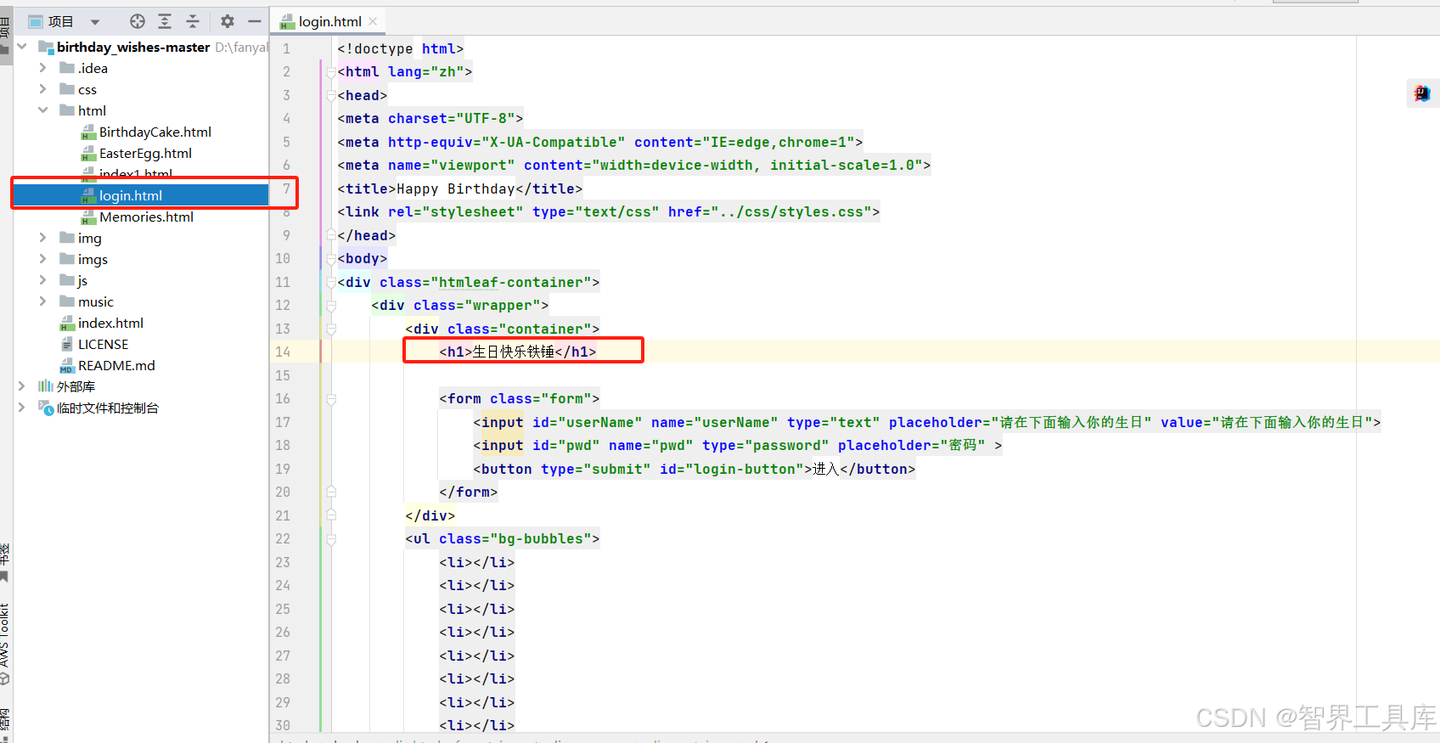1440x743 pixels.
Task: Open BirthdayCake.html in project tree
Action: (155, 132)
